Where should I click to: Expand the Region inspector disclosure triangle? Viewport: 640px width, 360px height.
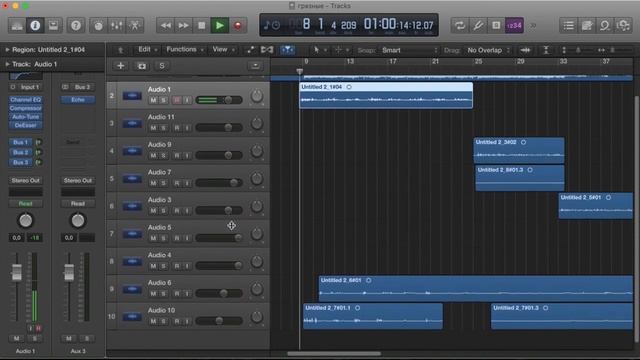click(7, 49)
